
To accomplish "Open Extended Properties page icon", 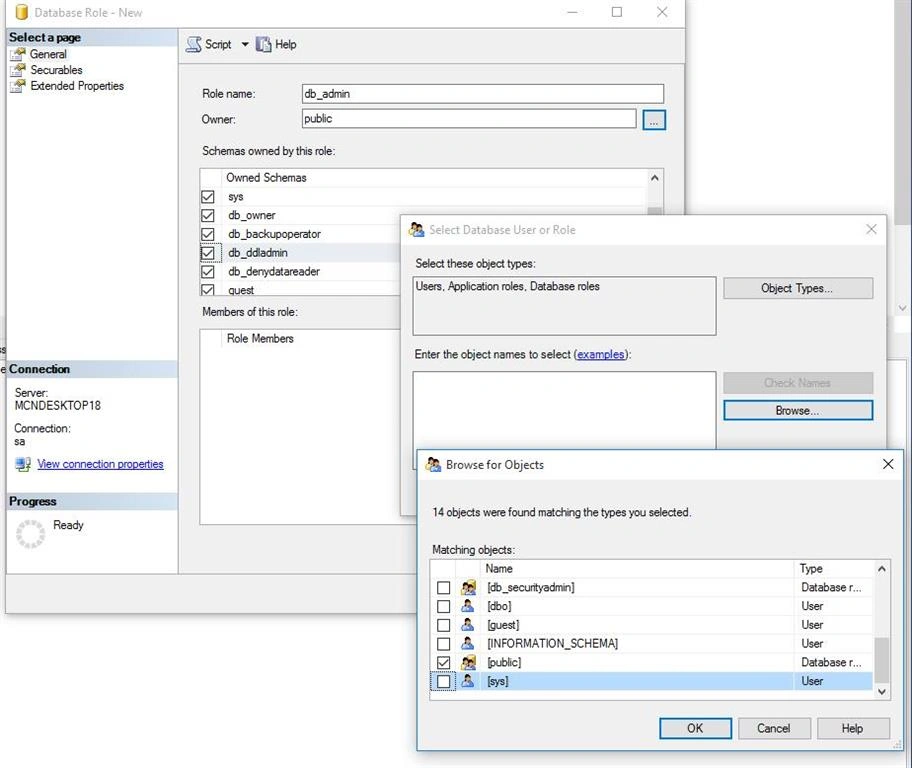I will (x=18, y=86).
